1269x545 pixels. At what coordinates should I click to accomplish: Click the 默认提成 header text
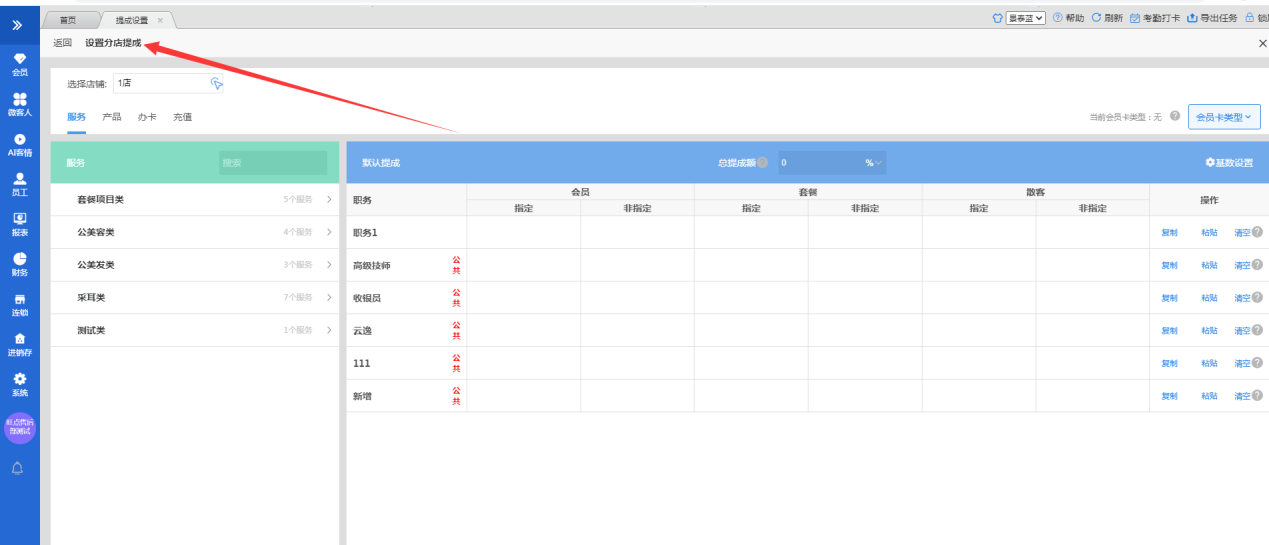coord(381,162)
